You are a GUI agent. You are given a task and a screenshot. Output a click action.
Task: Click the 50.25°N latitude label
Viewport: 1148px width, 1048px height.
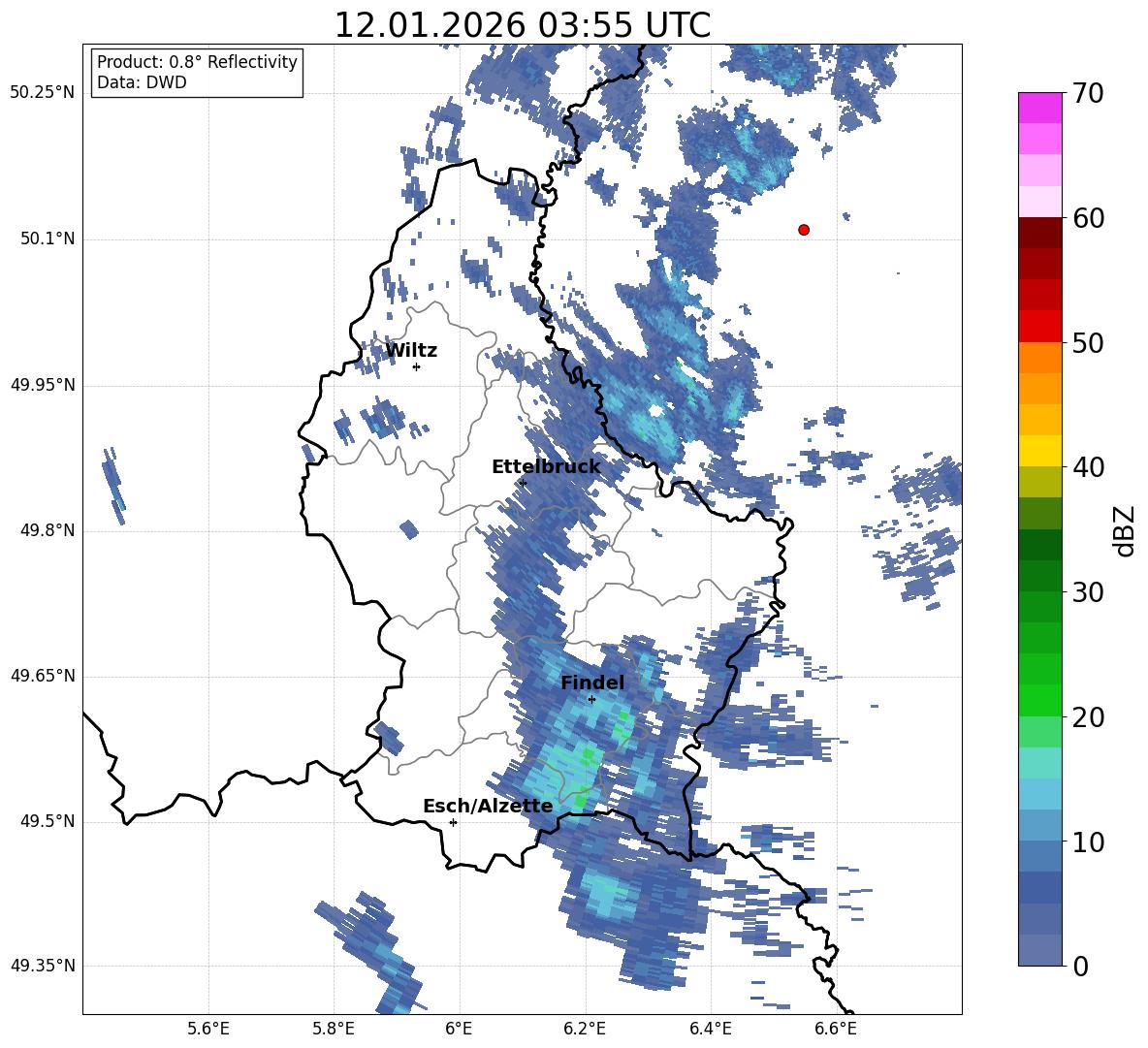tap(43, 93)
